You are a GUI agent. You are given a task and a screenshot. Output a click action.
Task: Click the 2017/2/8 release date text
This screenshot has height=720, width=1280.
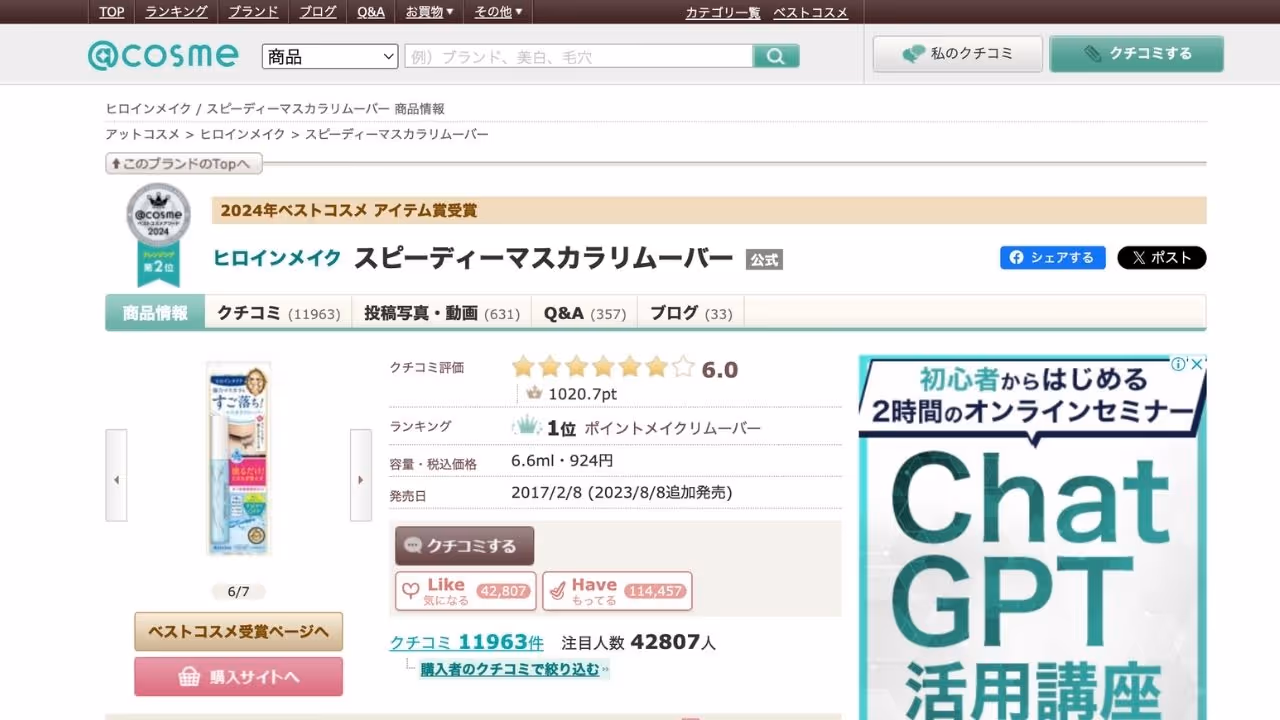click(x=621, y=493)
